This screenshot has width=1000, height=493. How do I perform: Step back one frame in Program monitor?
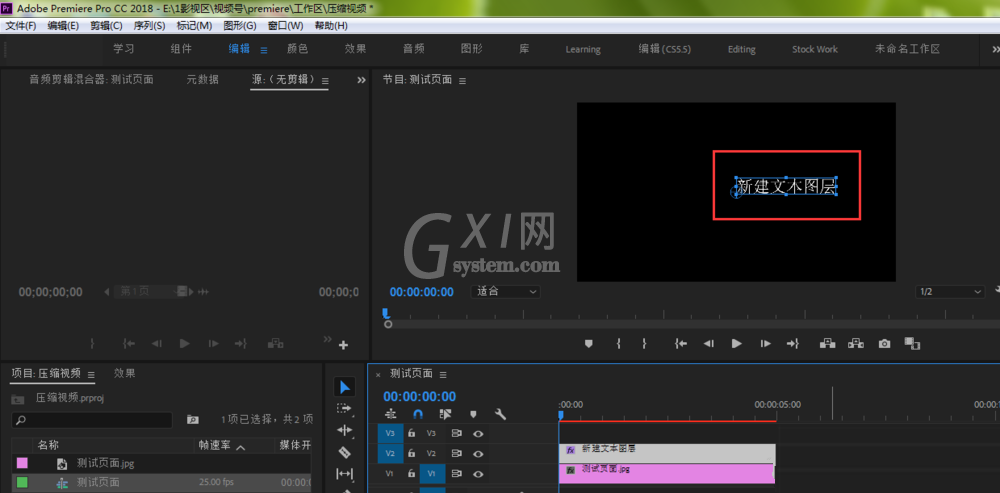(x=709, y=344)
